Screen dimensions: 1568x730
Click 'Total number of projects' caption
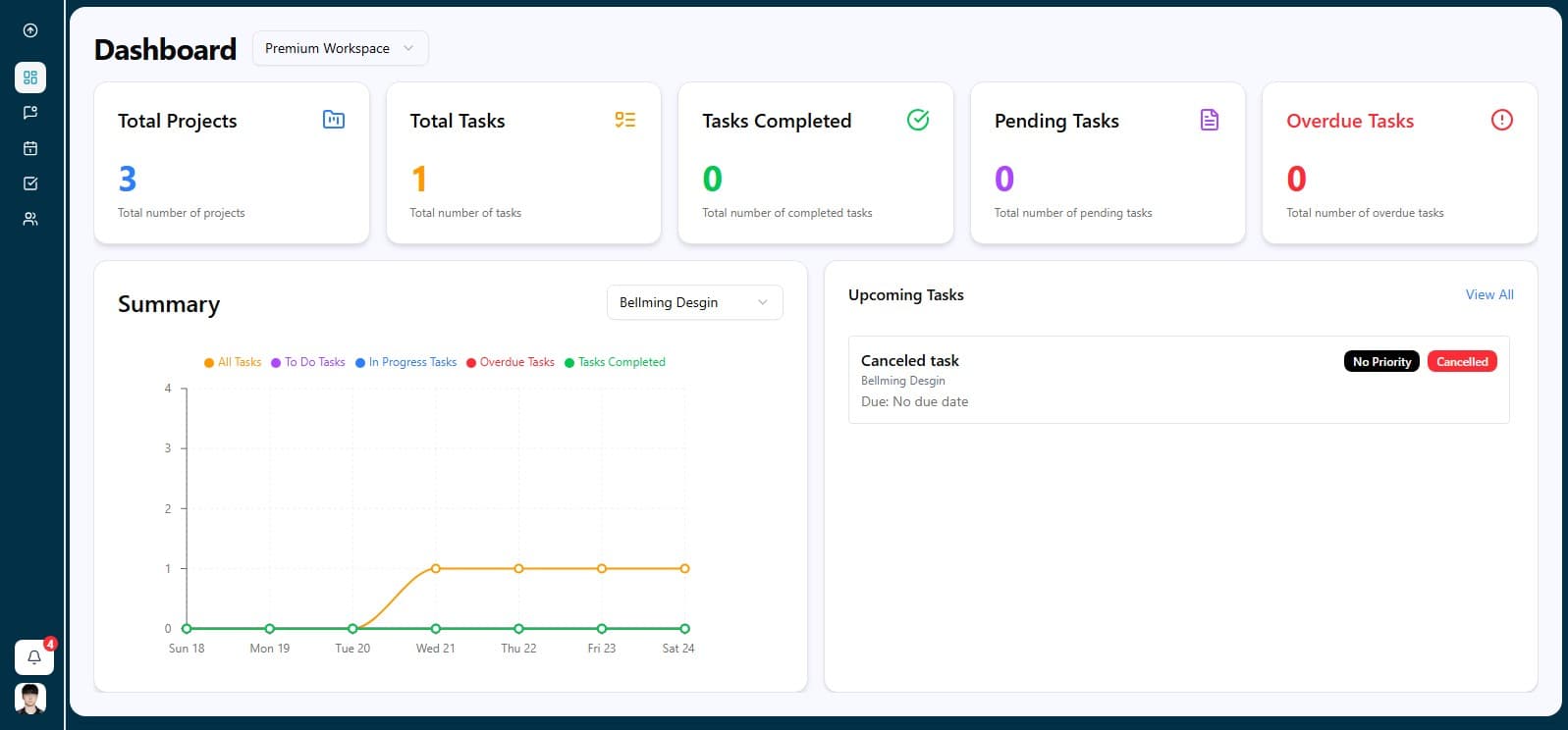pyautogui.click(x=182, y=213)
